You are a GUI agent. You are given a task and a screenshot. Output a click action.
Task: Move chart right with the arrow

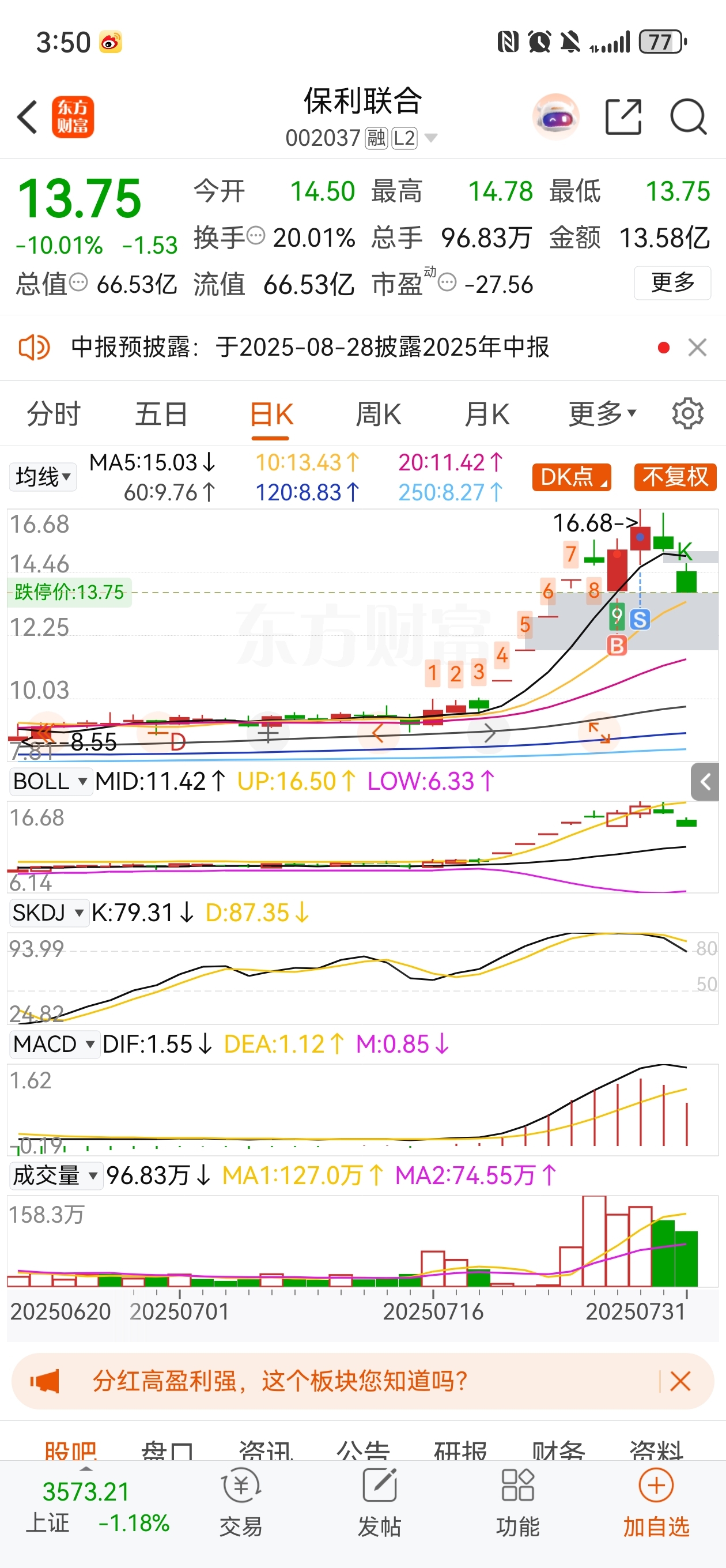point(490,733)
